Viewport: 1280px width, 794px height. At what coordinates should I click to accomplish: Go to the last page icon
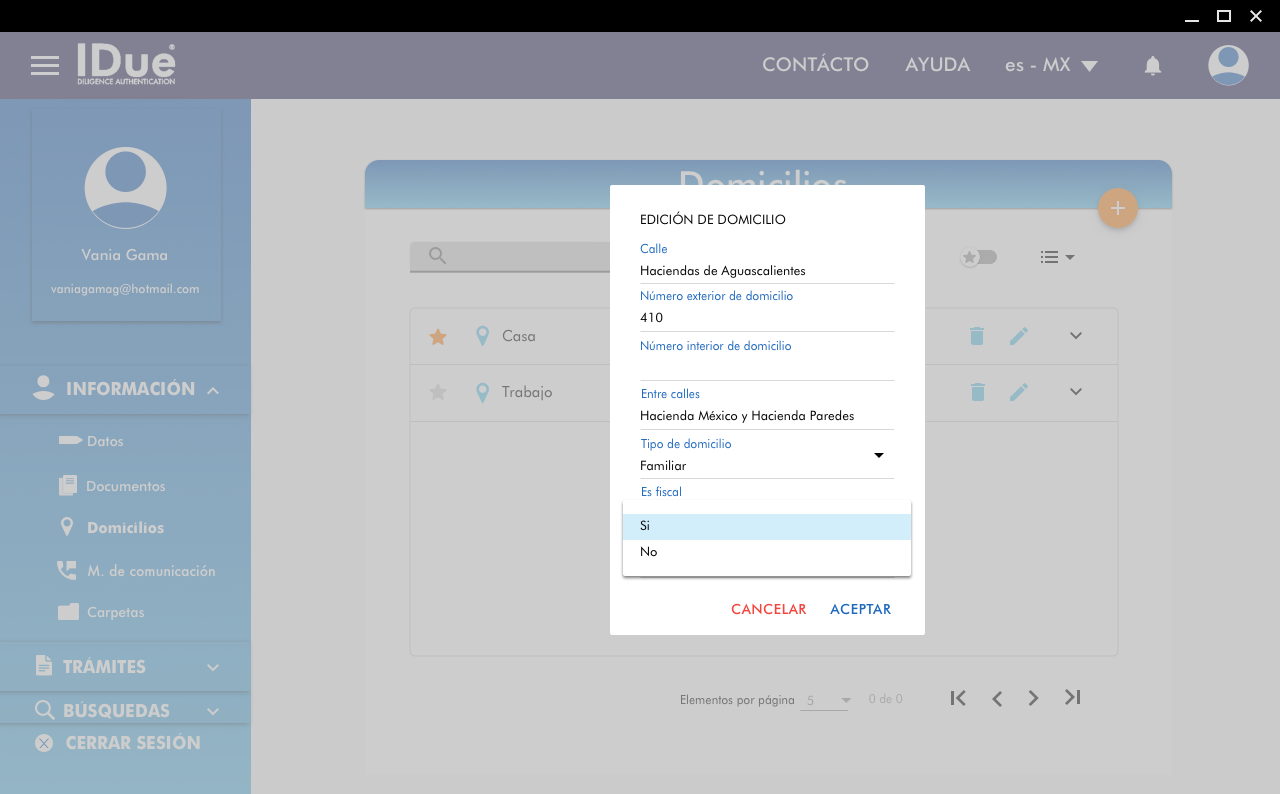point(1072,698)
